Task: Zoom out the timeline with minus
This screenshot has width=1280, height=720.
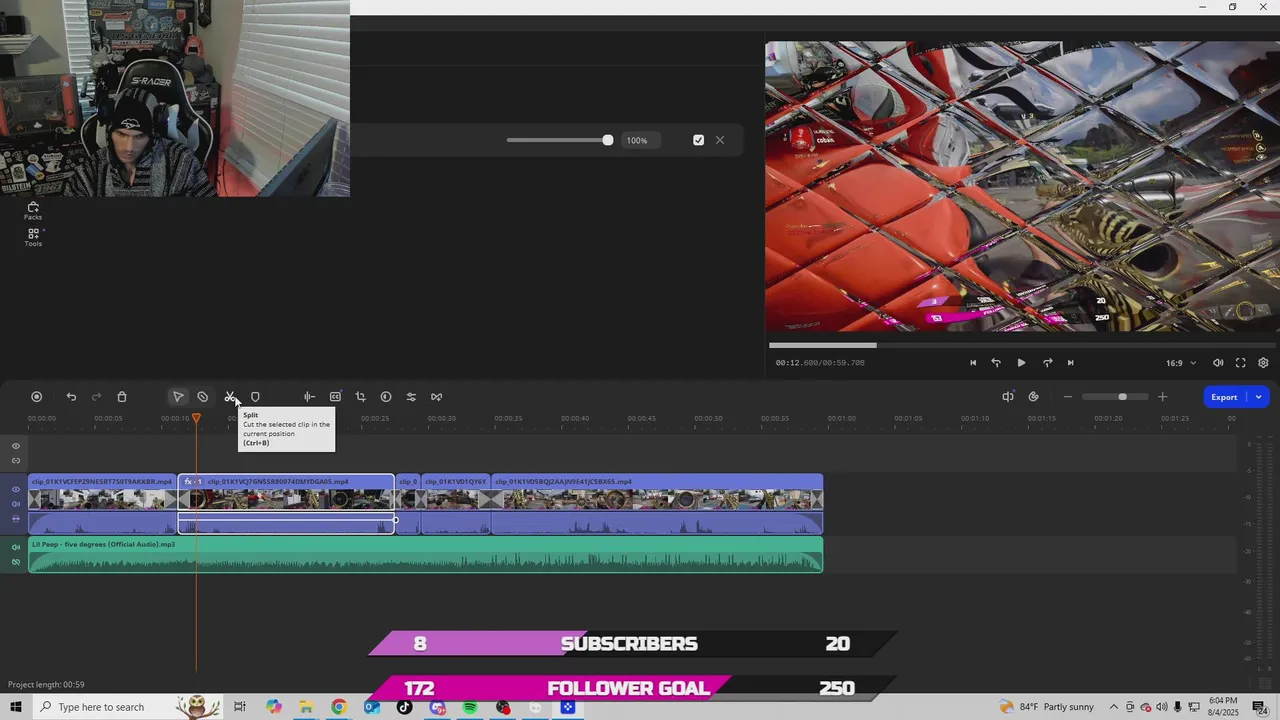Action: coord(1067,397)
